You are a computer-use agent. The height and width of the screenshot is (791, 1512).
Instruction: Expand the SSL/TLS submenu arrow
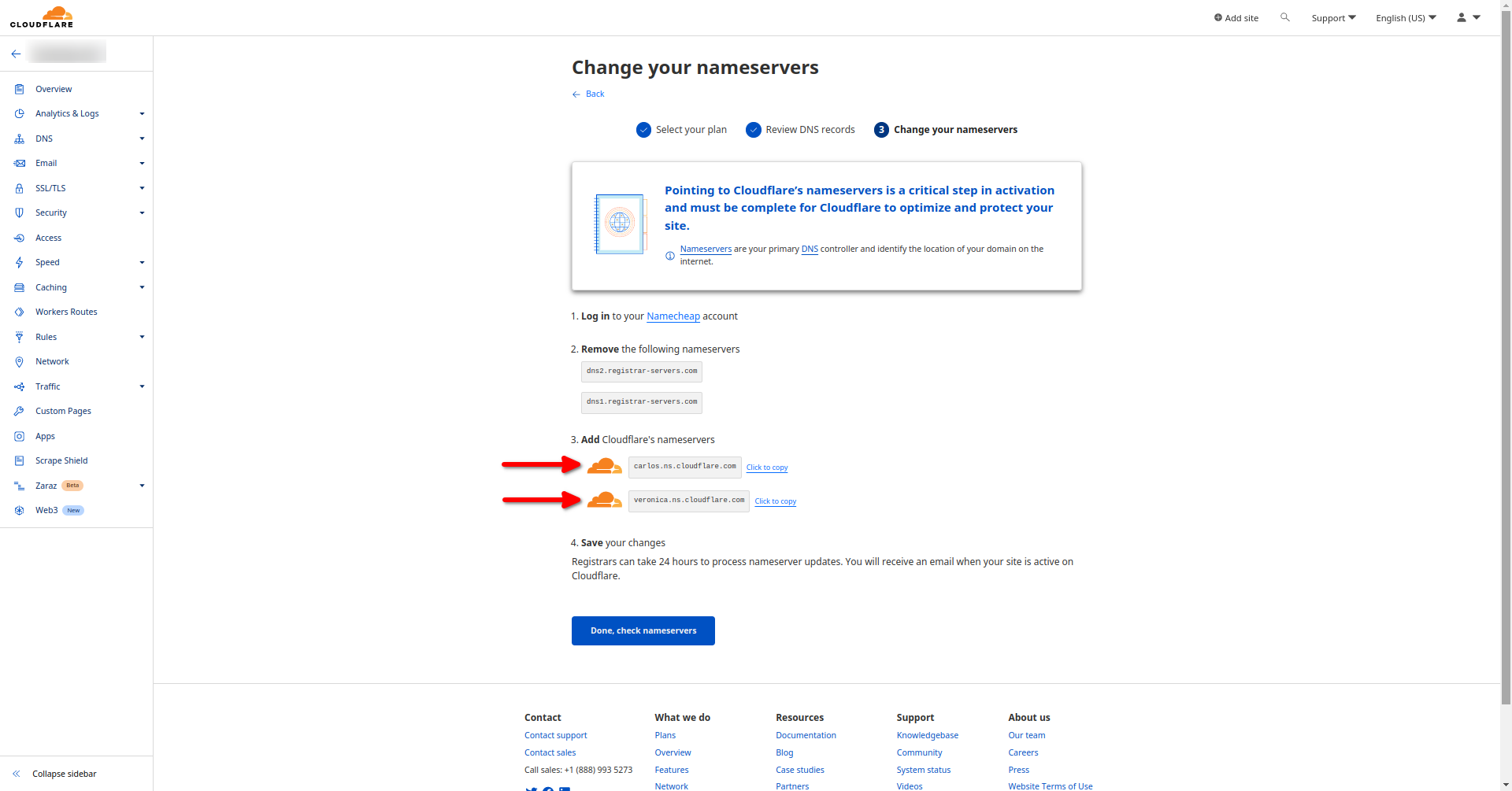click(x=142, y=188)
